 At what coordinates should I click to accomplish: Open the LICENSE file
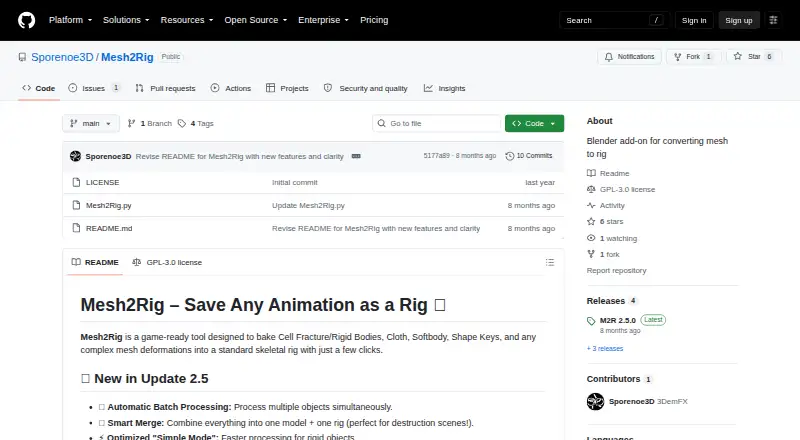point(103,182)
